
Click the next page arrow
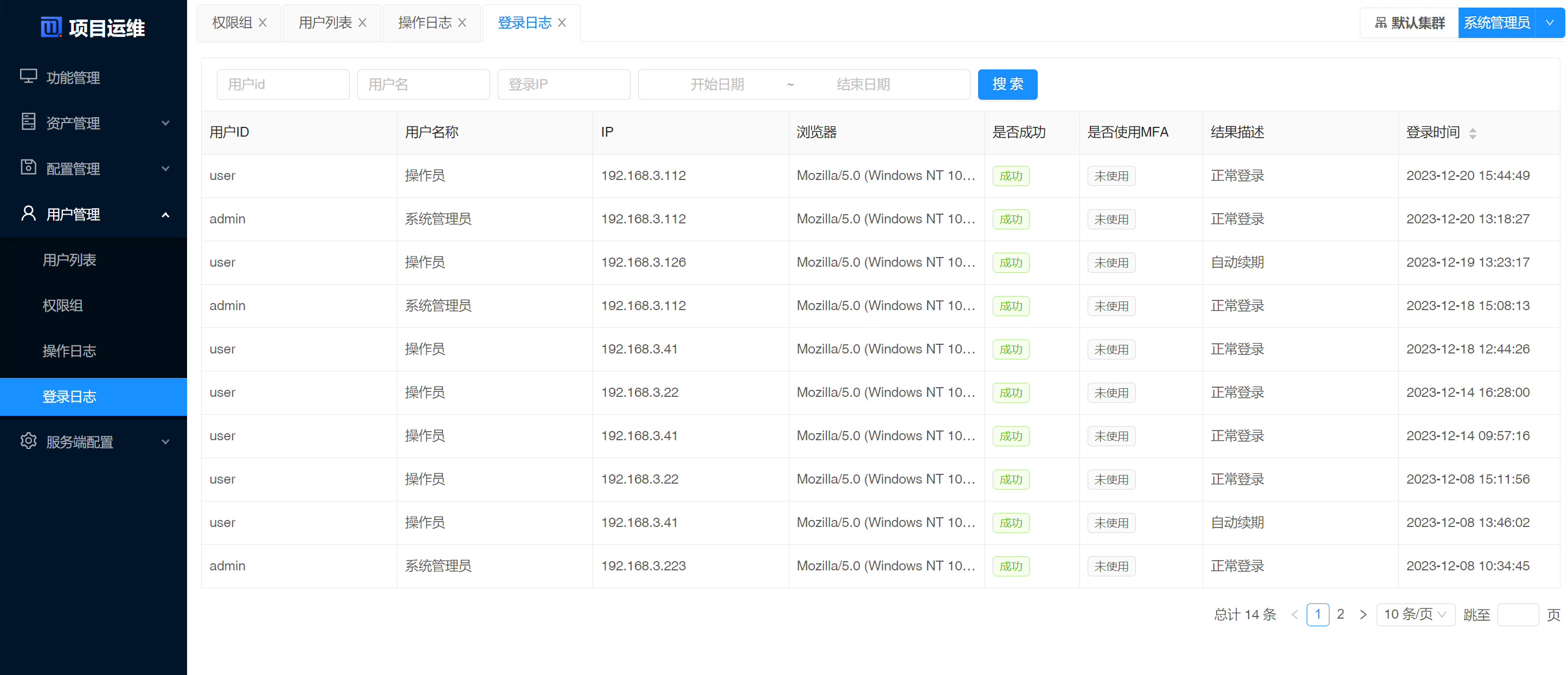click(x=1363, y=614)
